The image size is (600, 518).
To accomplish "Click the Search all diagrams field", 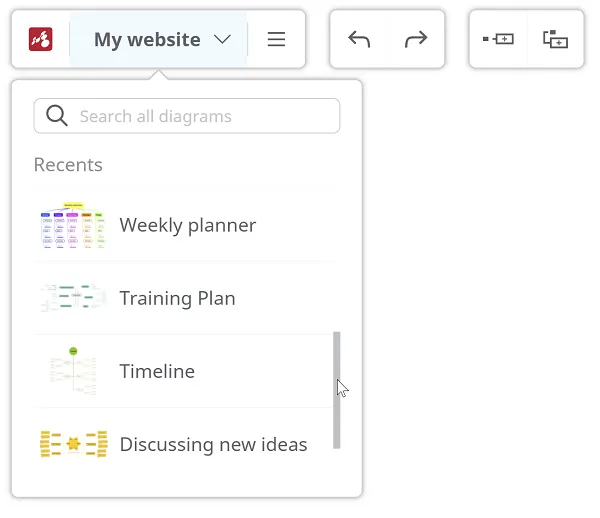I will (200, 116).
